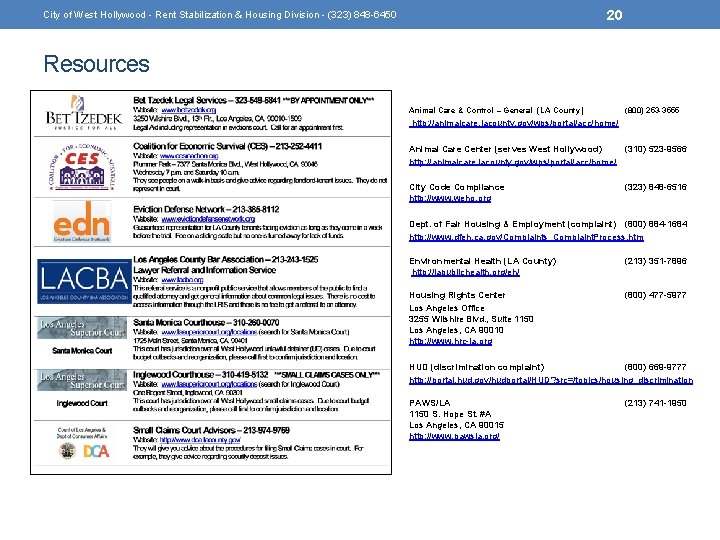Click Santa Monica Court caption under image
720x540 pixels.
coord(82,351)
